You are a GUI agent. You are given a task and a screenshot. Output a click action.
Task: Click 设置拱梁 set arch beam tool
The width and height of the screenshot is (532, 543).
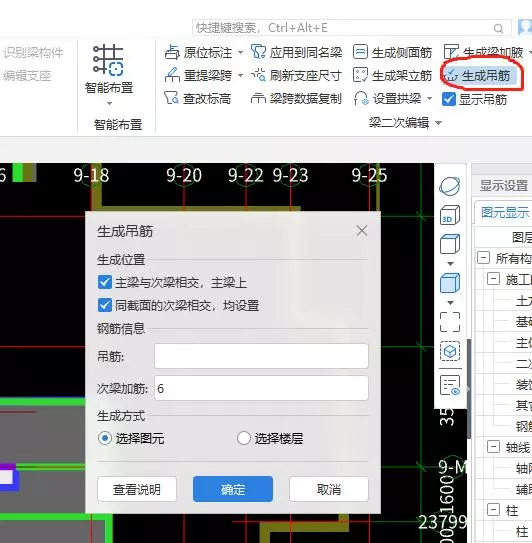click(x=388, y=99)
